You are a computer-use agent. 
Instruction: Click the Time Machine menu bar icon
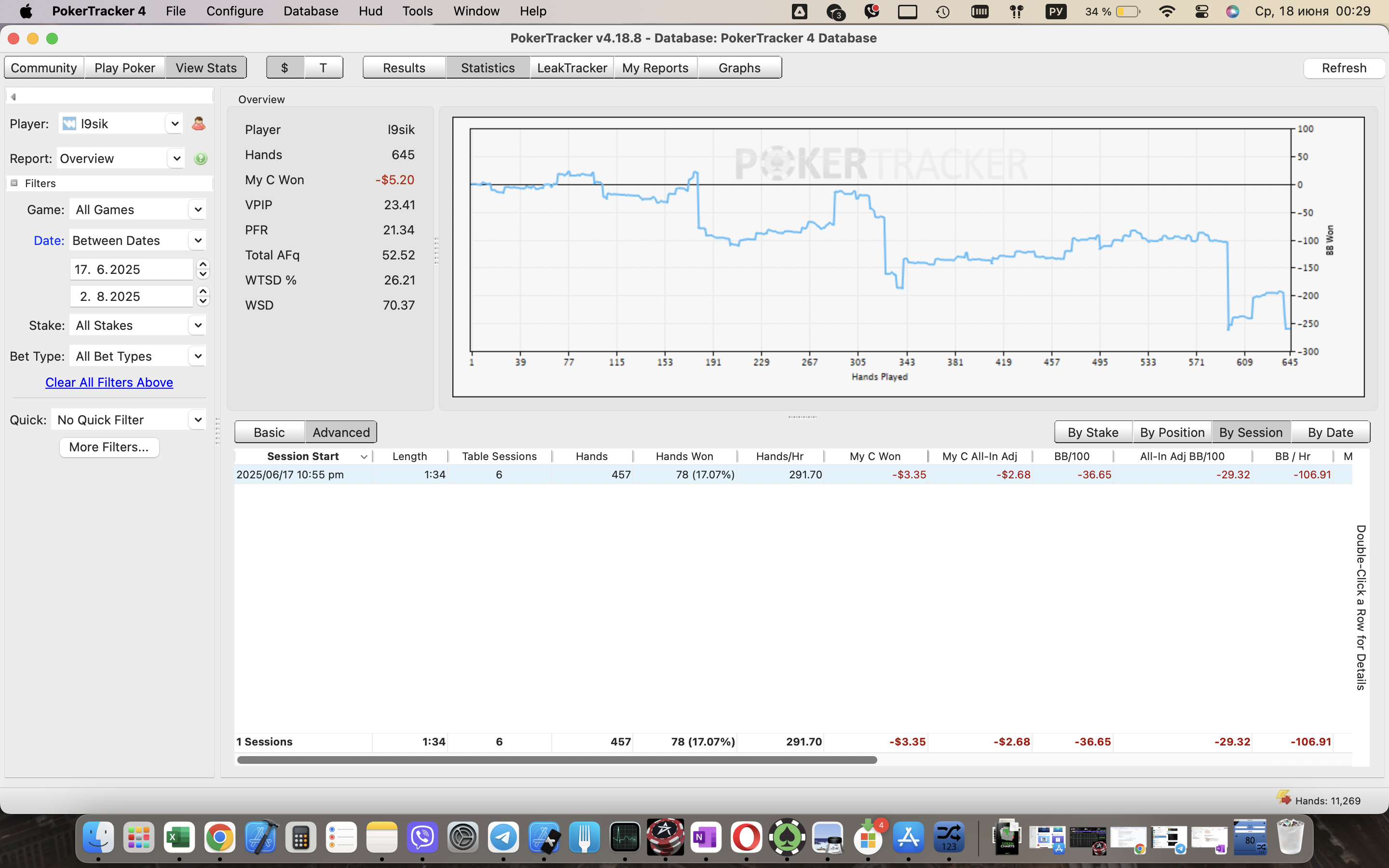(942, 12)
